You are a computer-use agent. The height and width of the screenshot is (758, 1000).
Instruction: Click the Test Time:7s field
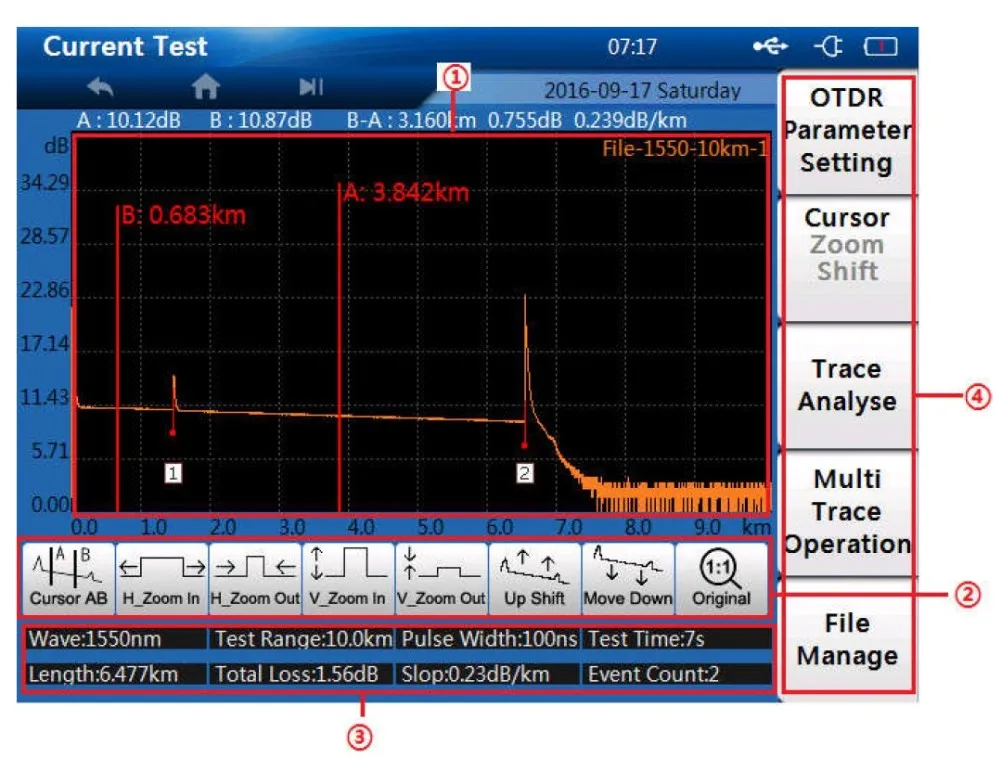[x=676, y=639]
